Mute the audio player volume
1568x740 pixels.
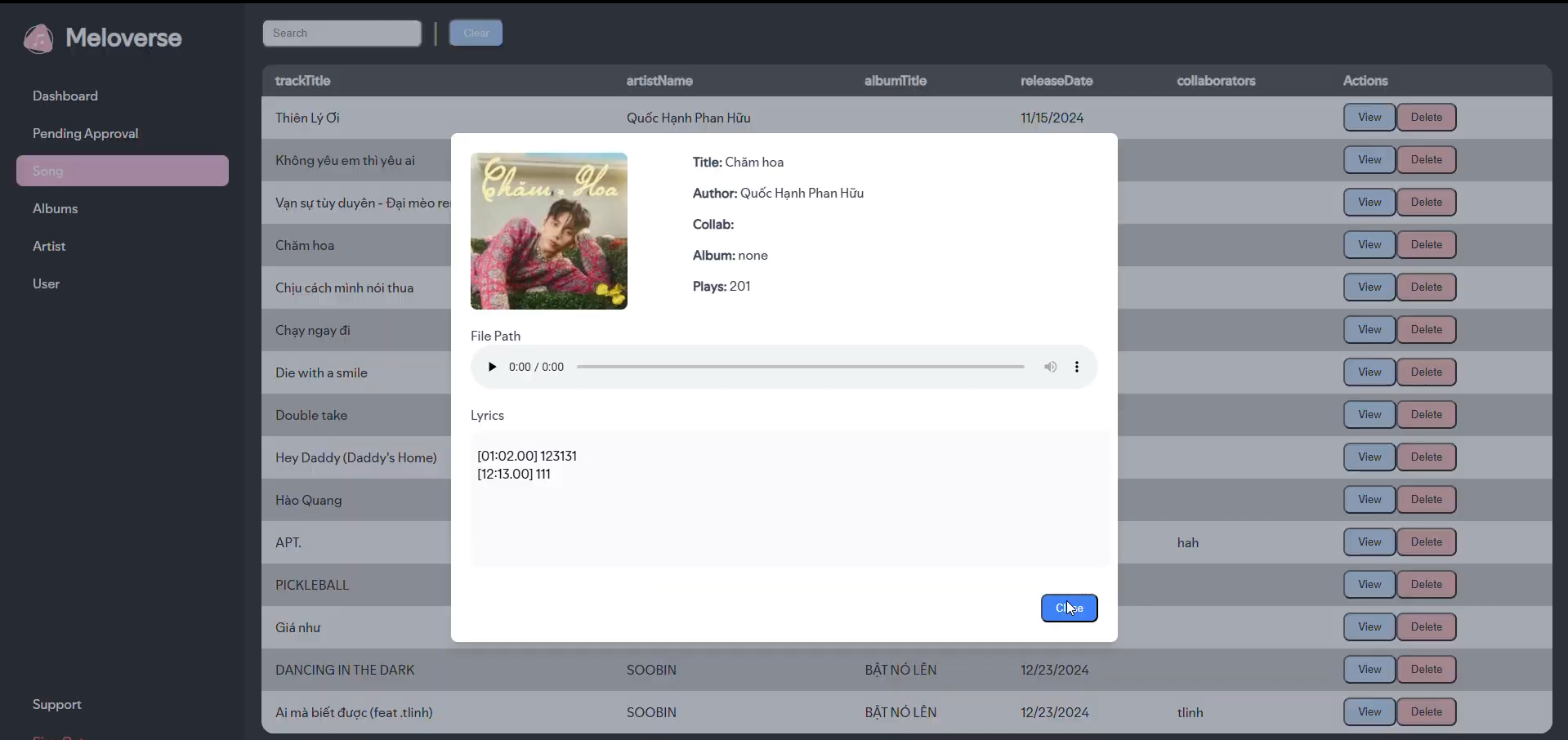pyautogui.click(x=1050, y=367)
